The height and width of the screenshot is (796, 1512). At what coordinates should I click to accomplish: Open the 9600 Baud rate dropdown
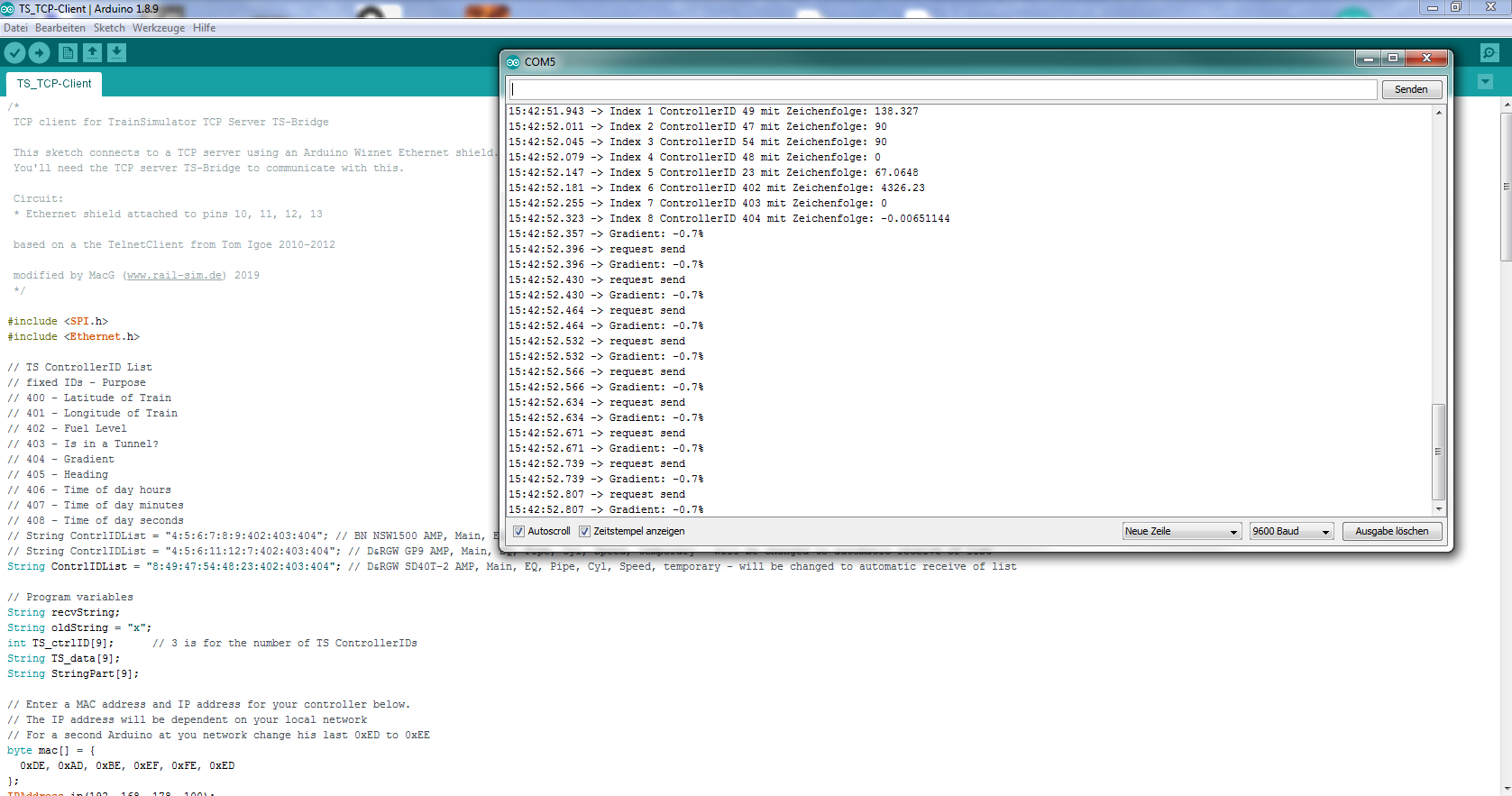pyautogui.click(x=1291, y=532)
